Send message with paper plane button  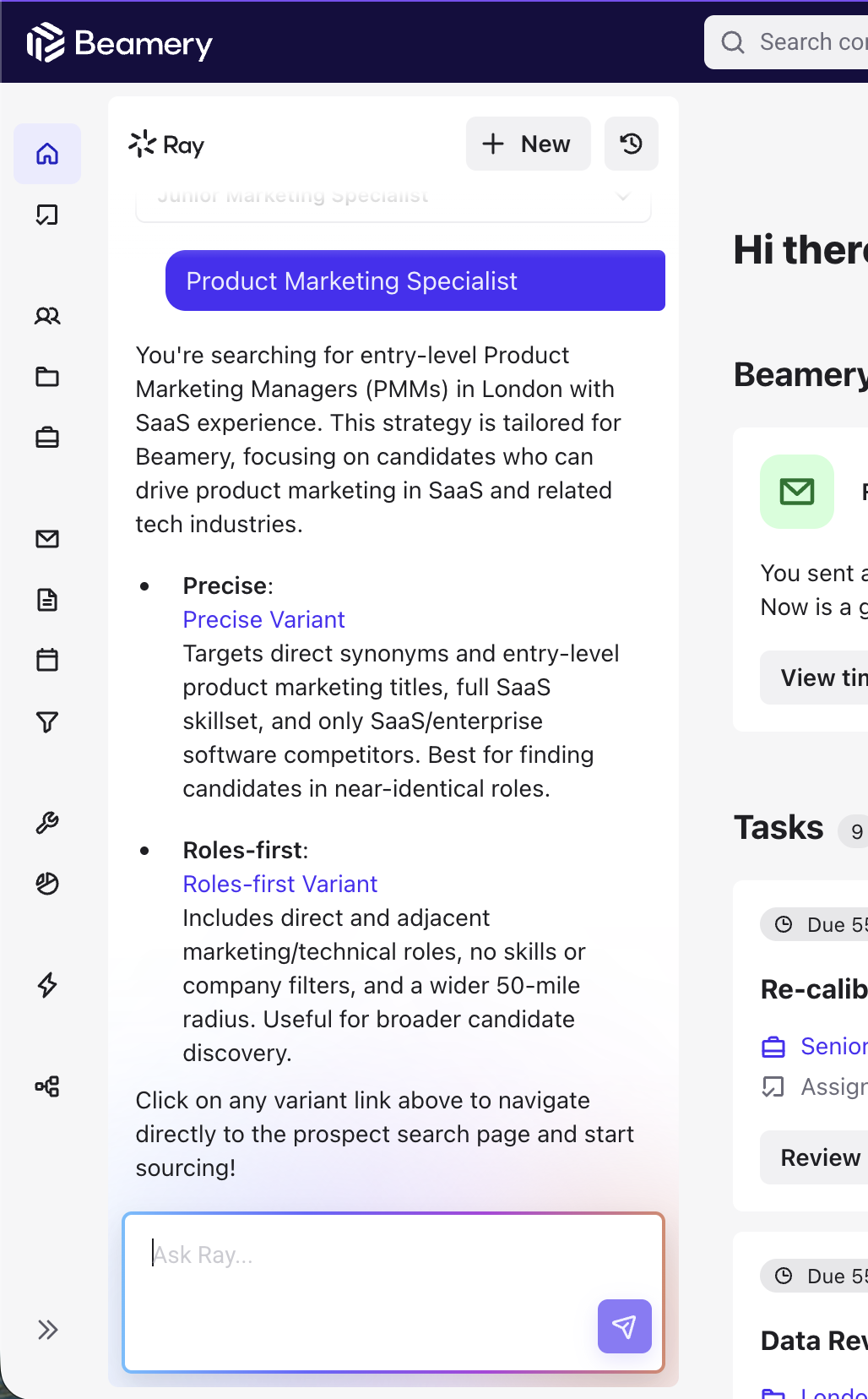(624, 1326)
